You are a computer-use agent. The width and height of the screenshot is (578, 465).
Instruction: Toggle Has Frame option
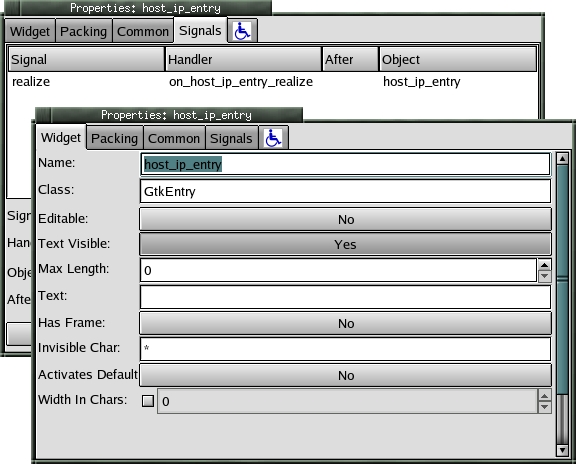pyautogui.click(x=345, y=323)
